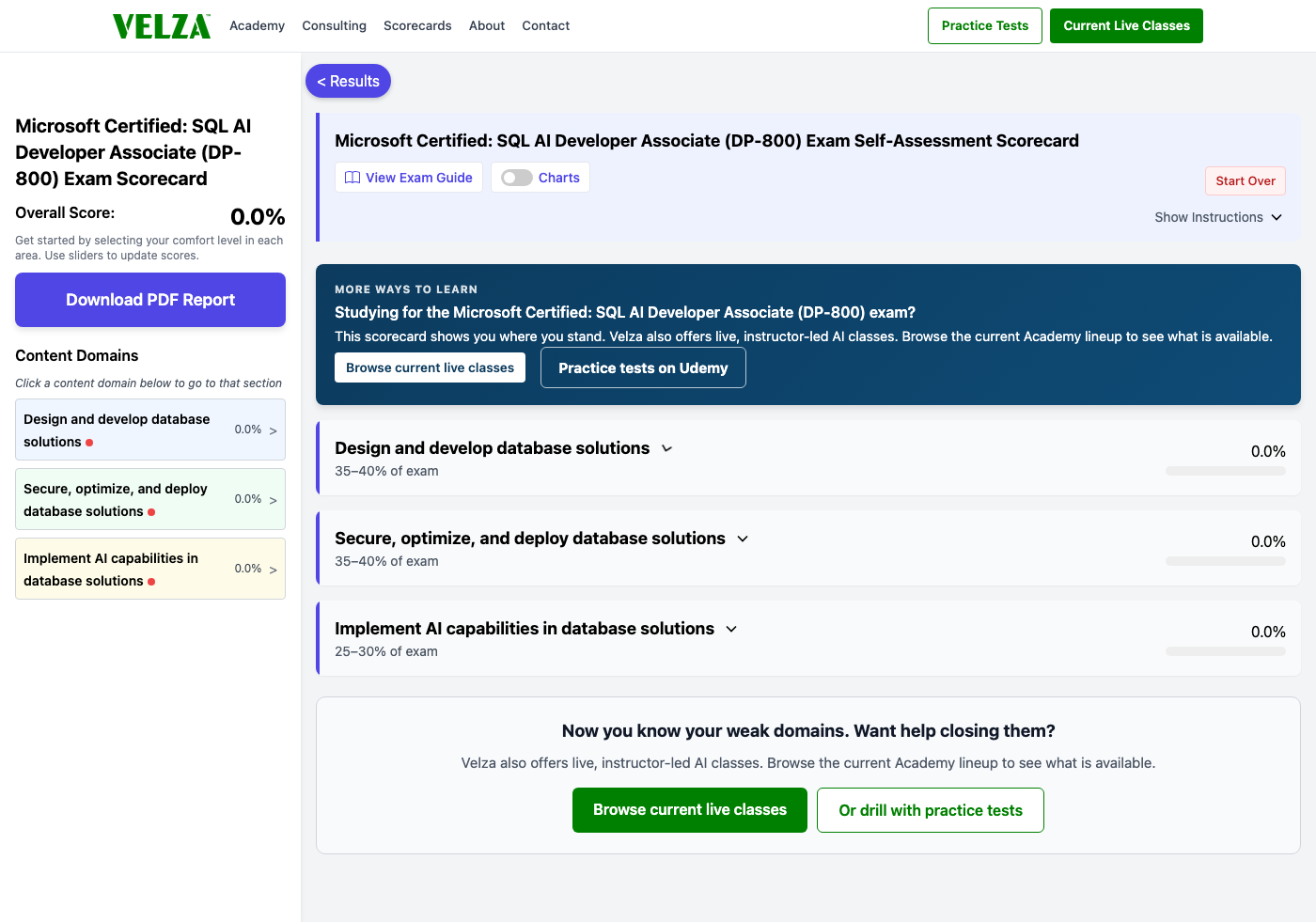Click the View Exam Guide link text
1316x922 pixels.
(419, 178)
